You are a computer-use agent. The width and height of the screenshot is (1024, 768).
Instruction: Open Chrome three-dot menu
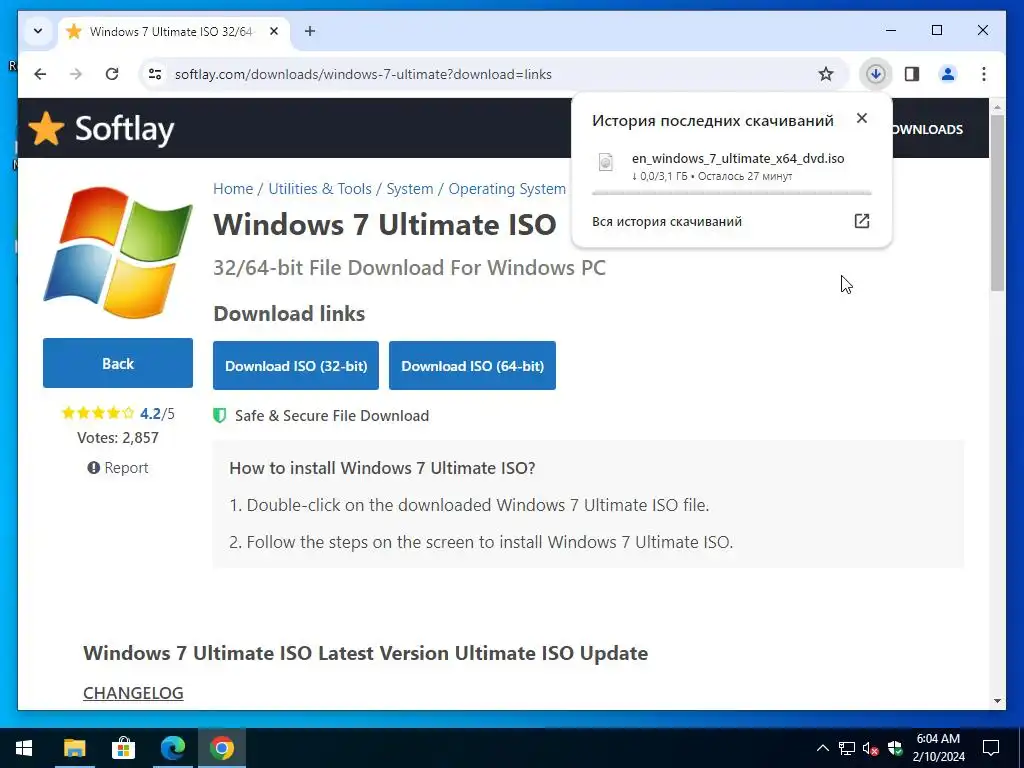984,74
